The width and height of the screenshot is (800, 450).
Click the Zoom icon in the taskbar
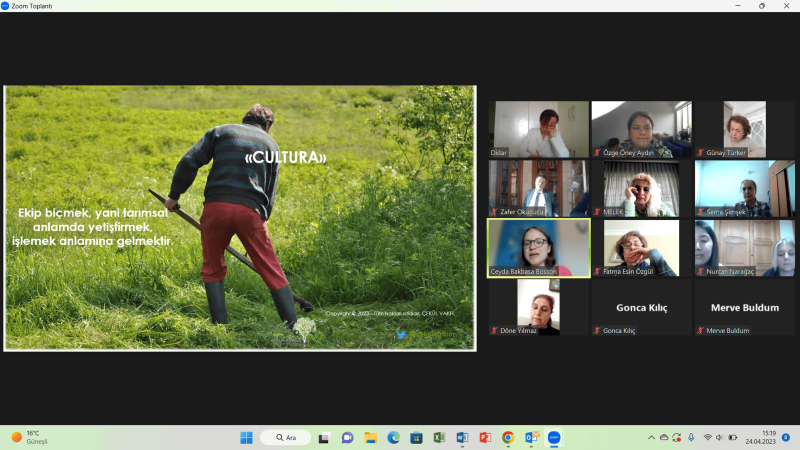(554, 438)
